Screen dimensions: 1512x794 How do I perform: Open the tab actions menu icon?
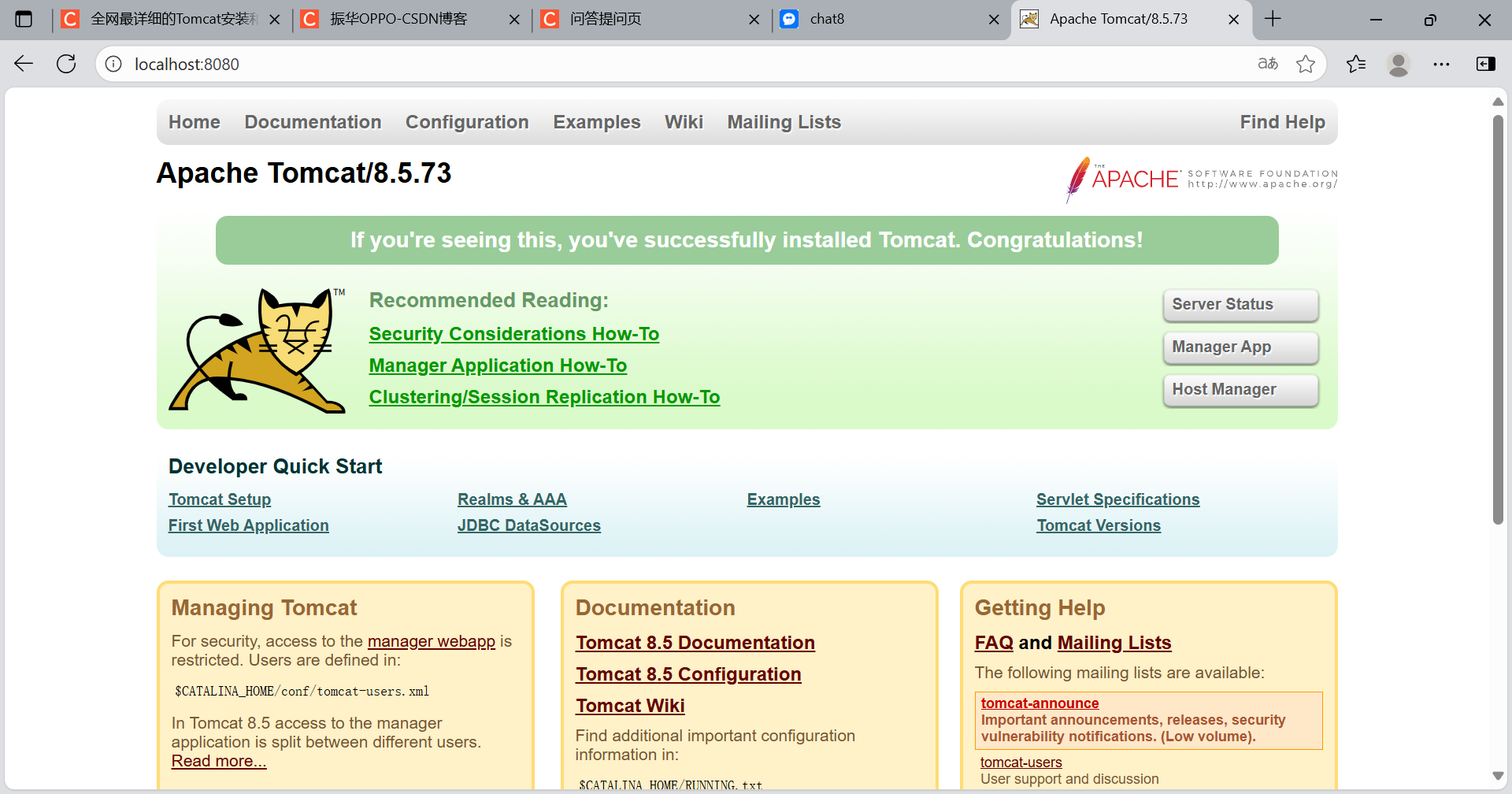click(x=24, y=19)
